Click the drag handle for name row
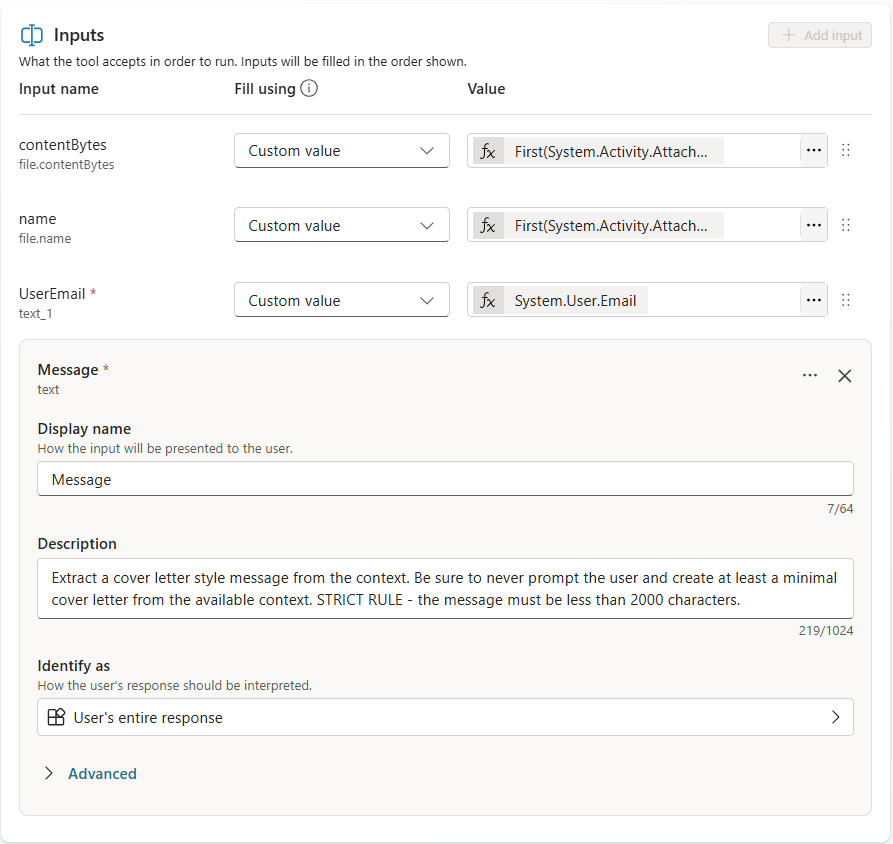The height and width of the screenshot is (844, 893). pyautogui.click(x=846, y=226)
